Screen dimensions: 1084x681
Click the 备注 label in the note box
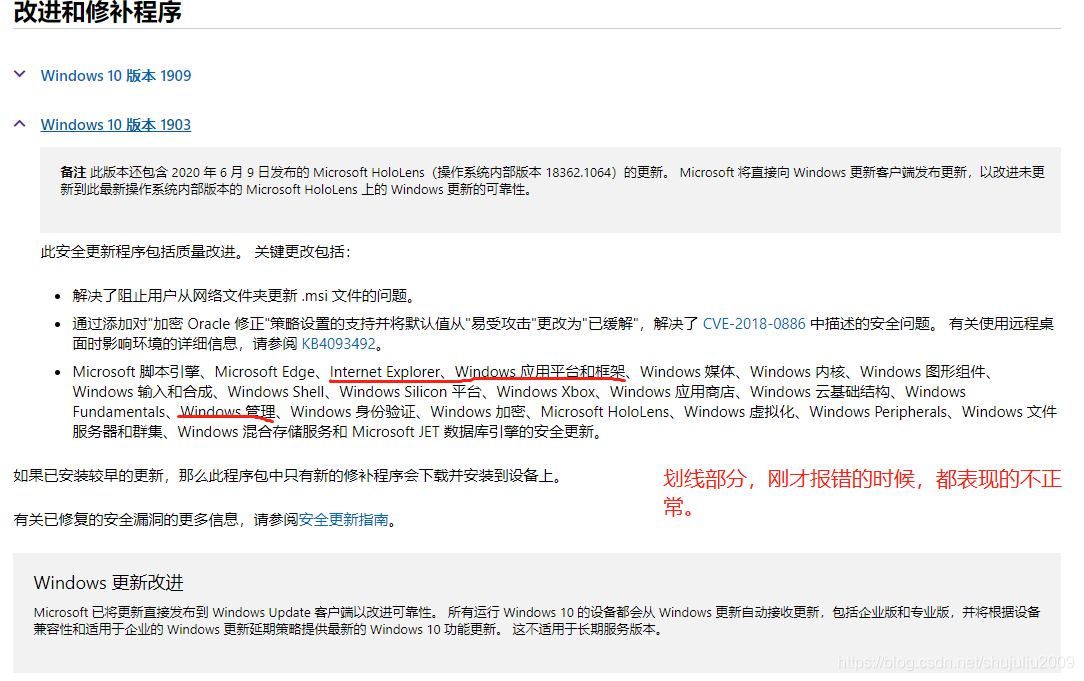tap(73, 172)
